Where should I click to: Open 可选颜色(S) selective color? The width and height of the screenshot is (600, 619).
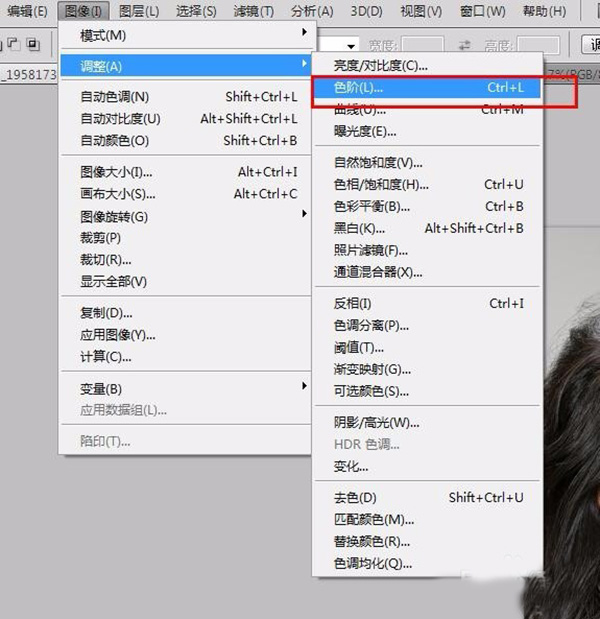point(428,391)
